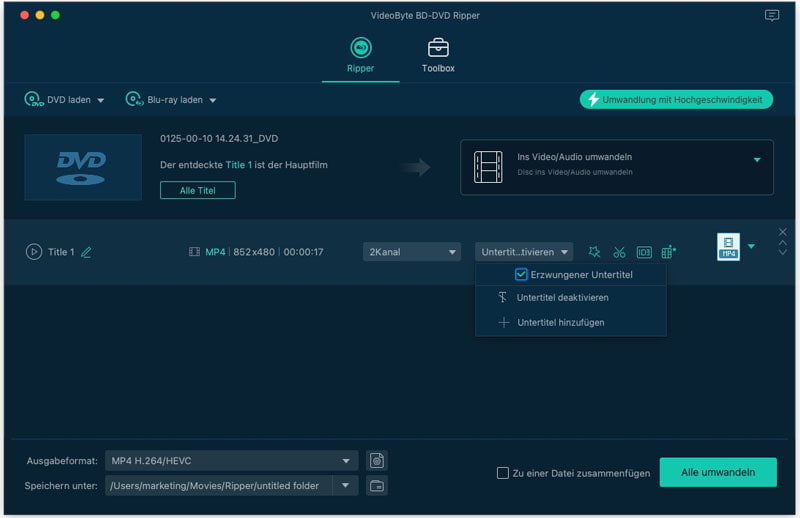The width and height of the screenshot is (800, 518).
Task: Click the Alle umwandeln button
Action: pyautogui.click(x=718, y=473)
